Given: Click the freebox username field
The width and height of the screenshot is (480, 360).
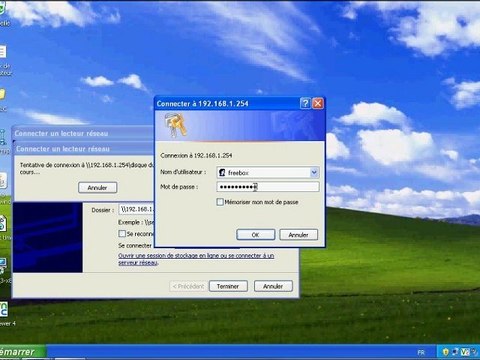Looking at the screenshot, I should pyautogui.click(x=268, y=172).
